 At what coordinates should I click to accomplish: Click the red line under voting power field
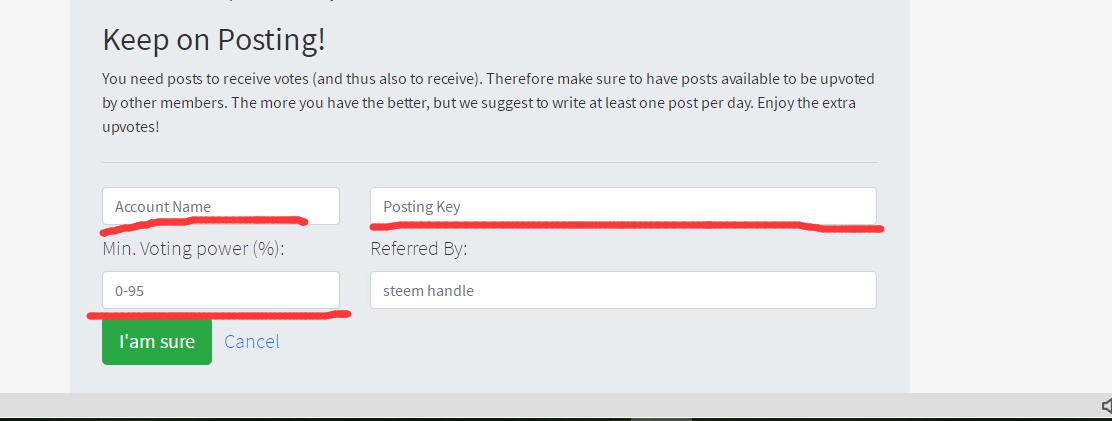point(218,314)
